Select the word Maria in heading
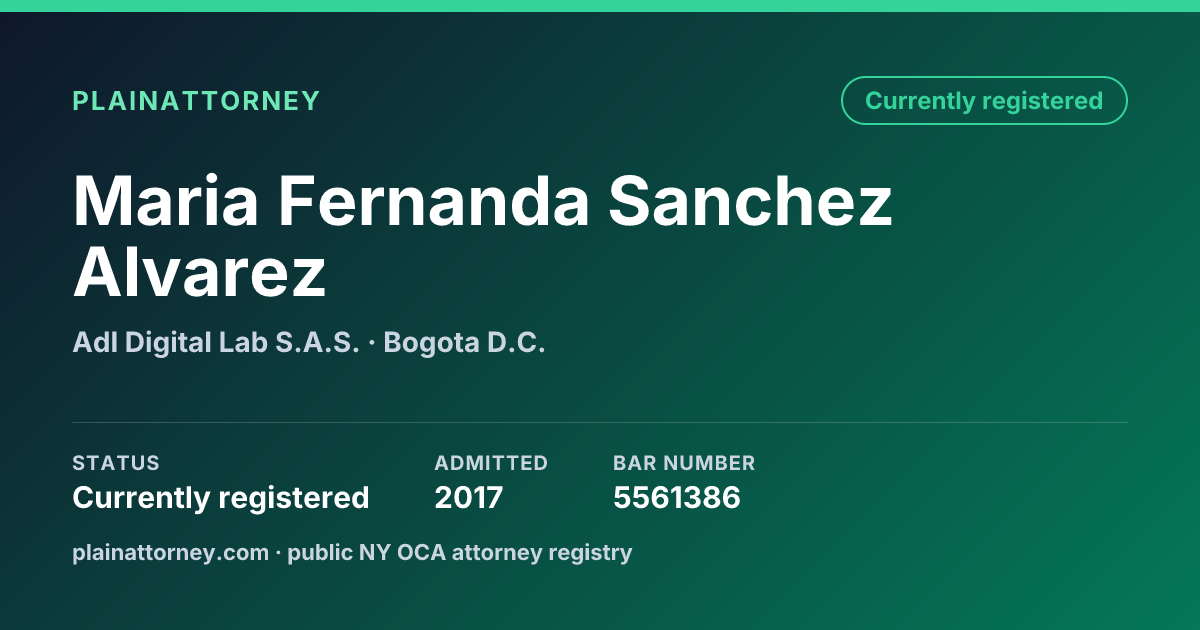1200x630 pixels. click(166, 200)
